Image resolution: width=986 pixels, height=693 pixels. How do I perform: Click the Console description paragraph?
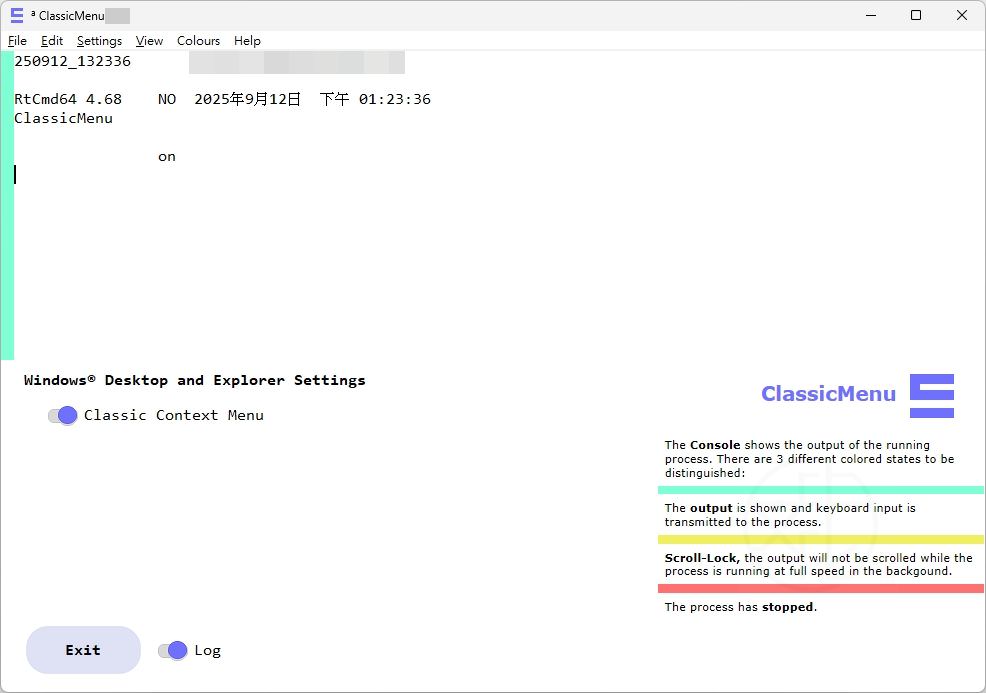pos(809,459)
